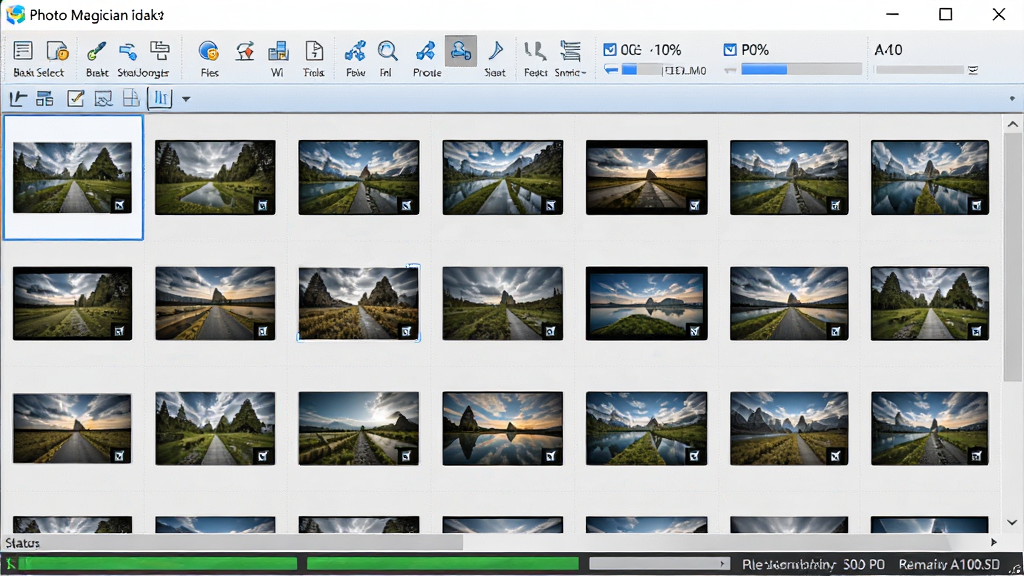Adjust the slider below the 10% checkbox
Viewport: 1024px width, 576px height.
(641, 70)
